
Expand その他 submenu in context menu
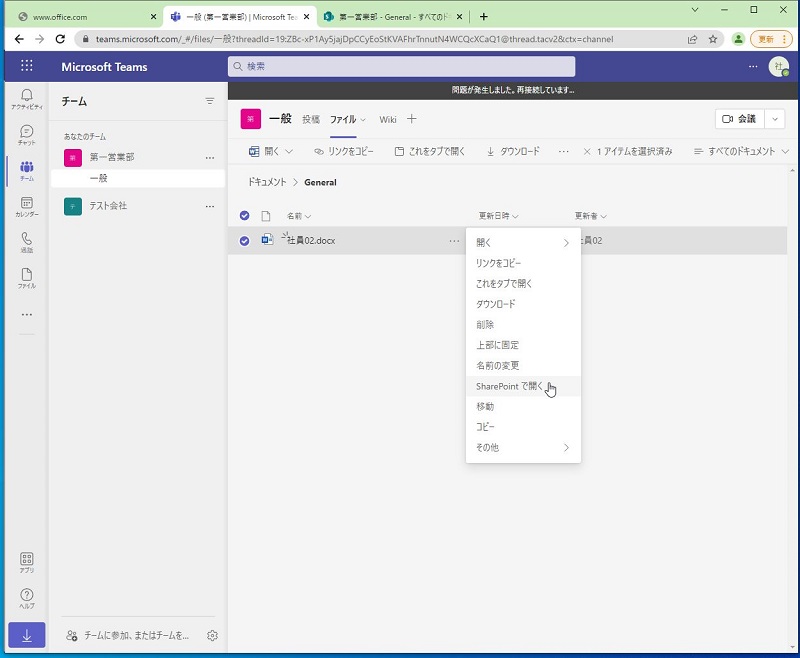pos(523,448)
